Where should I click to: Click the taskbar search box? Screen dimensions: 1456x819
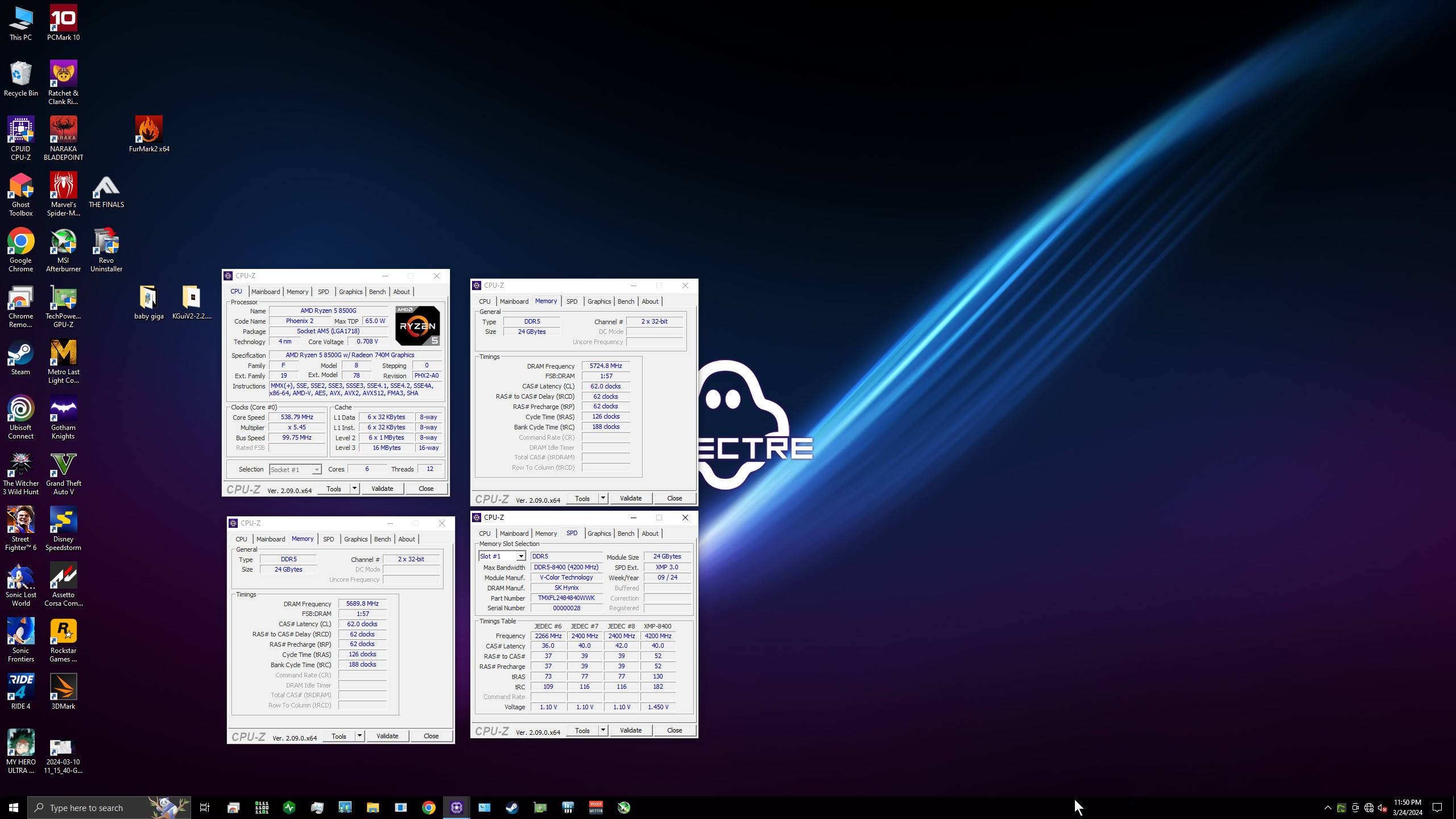click(109, 808)
